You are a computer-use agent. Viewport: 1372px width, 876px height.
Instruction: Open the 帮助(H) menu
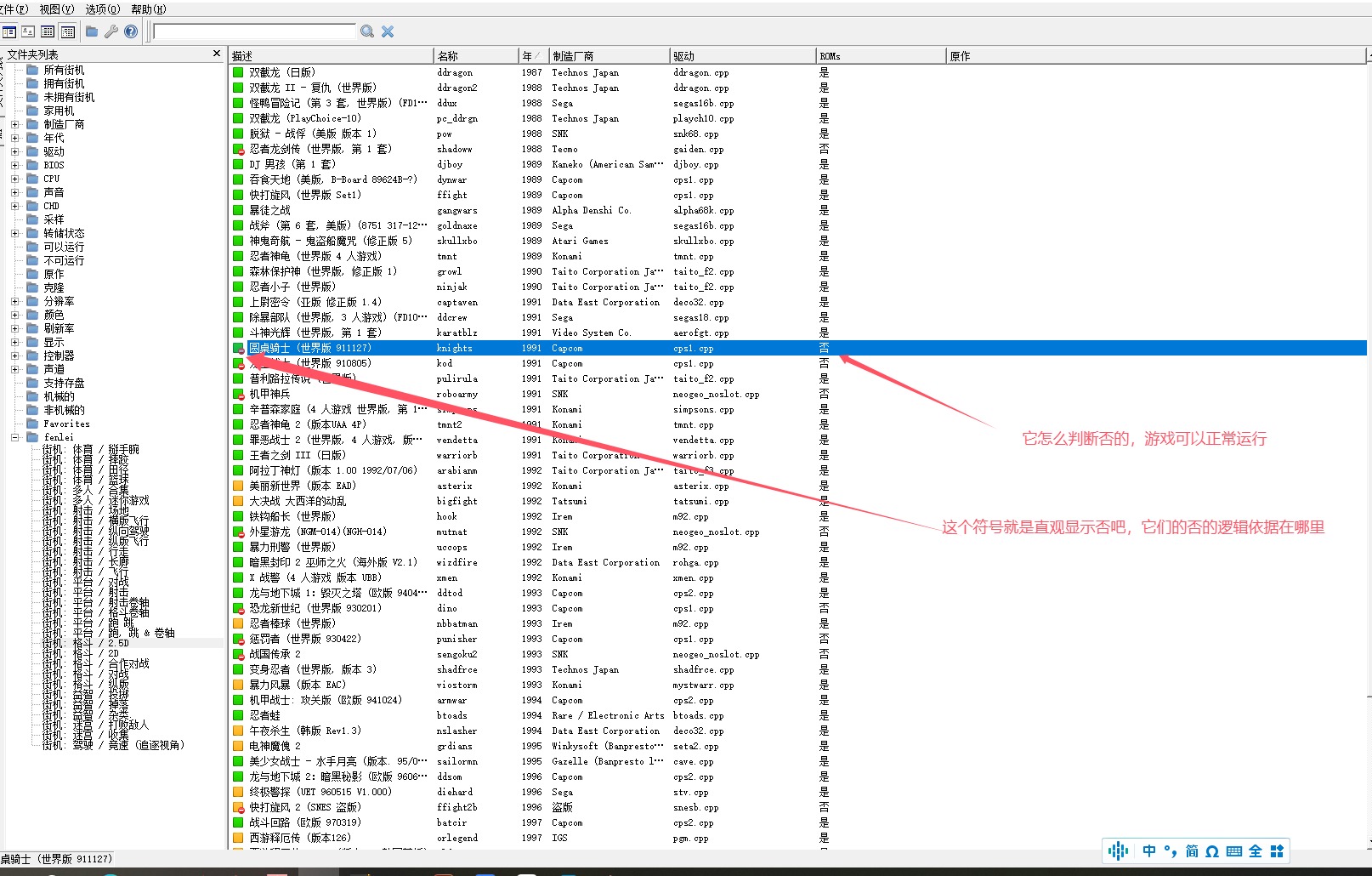pyautogui.click(x=149, y=9)
